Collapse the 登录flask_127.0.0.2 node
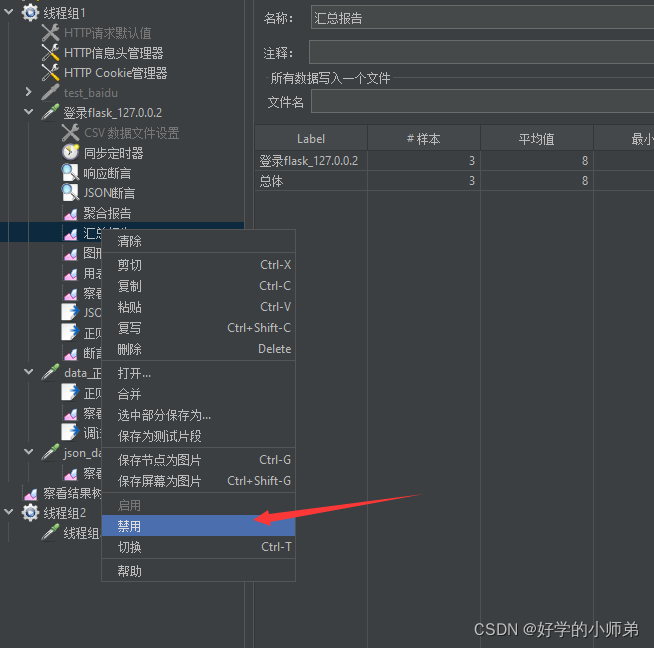The width and height of the screenshot is (654, 648). (x=28, y=112)
